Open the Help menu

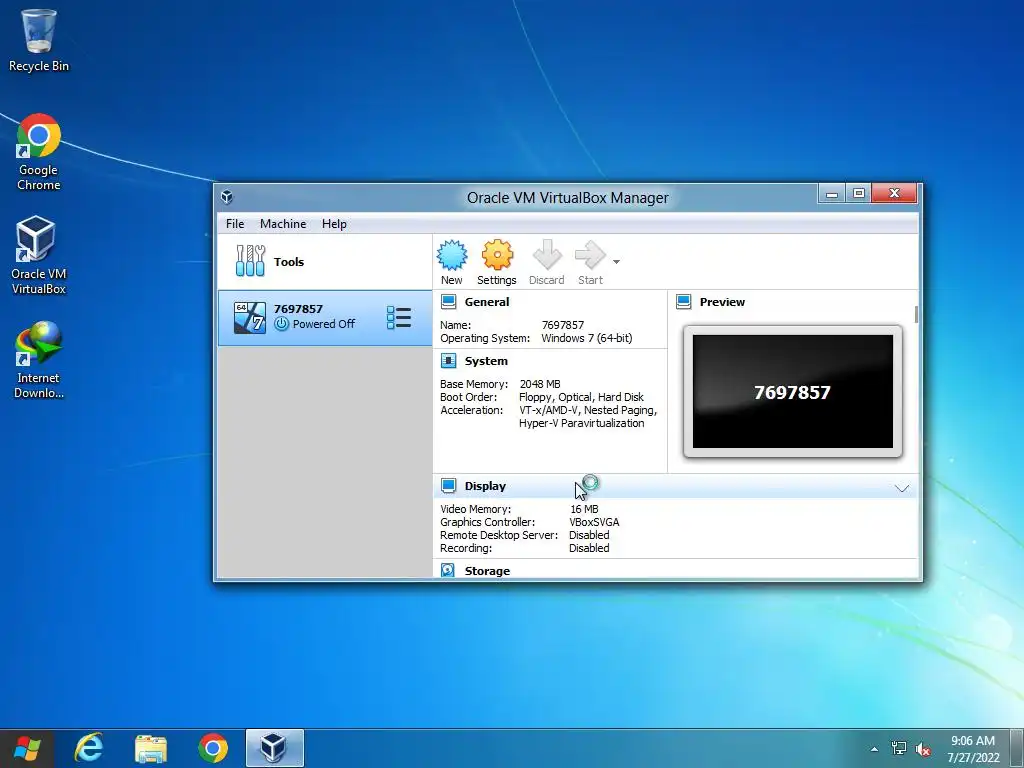point(334,223)
